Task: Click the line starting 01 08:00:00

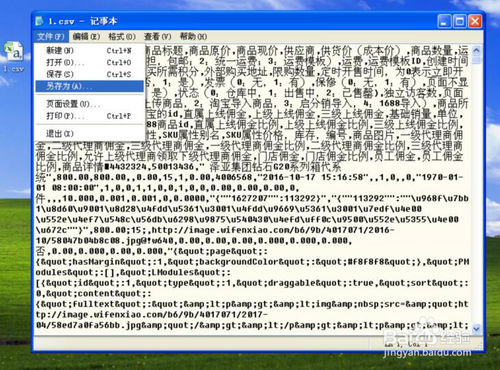Action: pyautogui.click(x=167, y=188)
